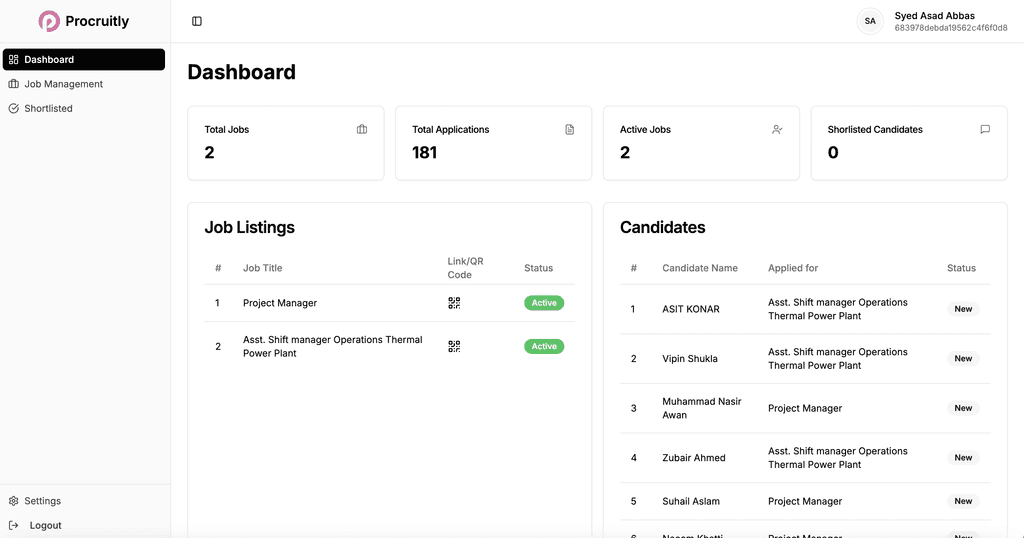This screenshot has width=1024, height=538.
Task: Click the Dashboard grid icon
Action: coord(14,59)
